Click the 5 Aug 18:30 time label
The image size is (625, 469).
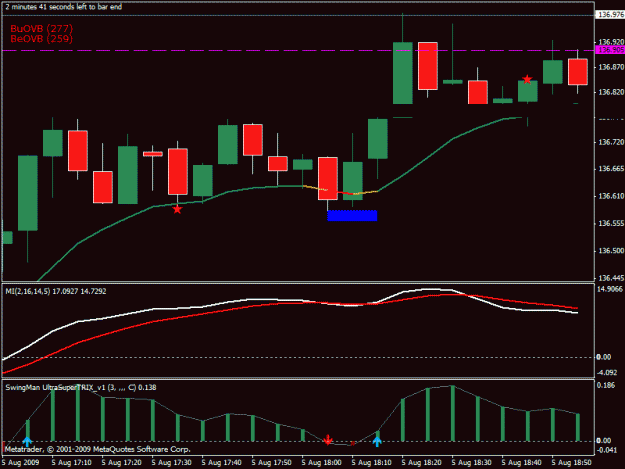[x=472, y=463]
